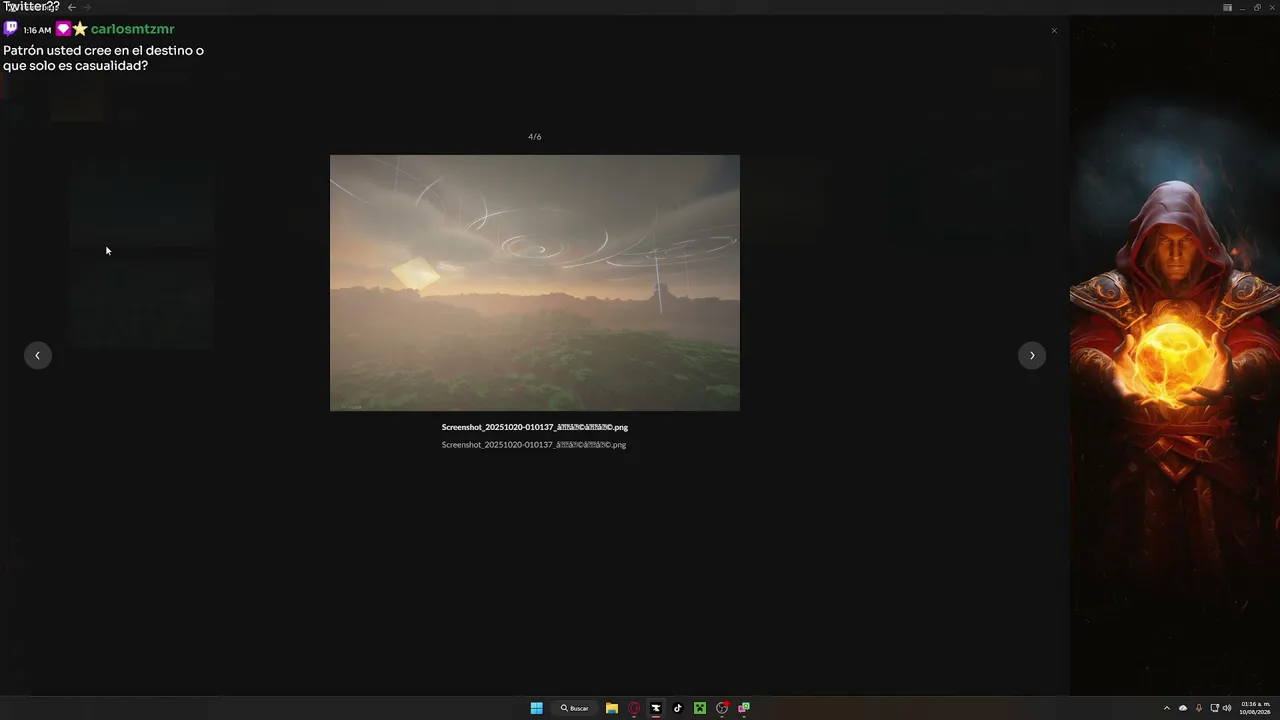This screenshot has height=720, width=1280.
Task: Click the Twitch logo beside the chat message
Action: pyautogui.click(x=11, y=29)
